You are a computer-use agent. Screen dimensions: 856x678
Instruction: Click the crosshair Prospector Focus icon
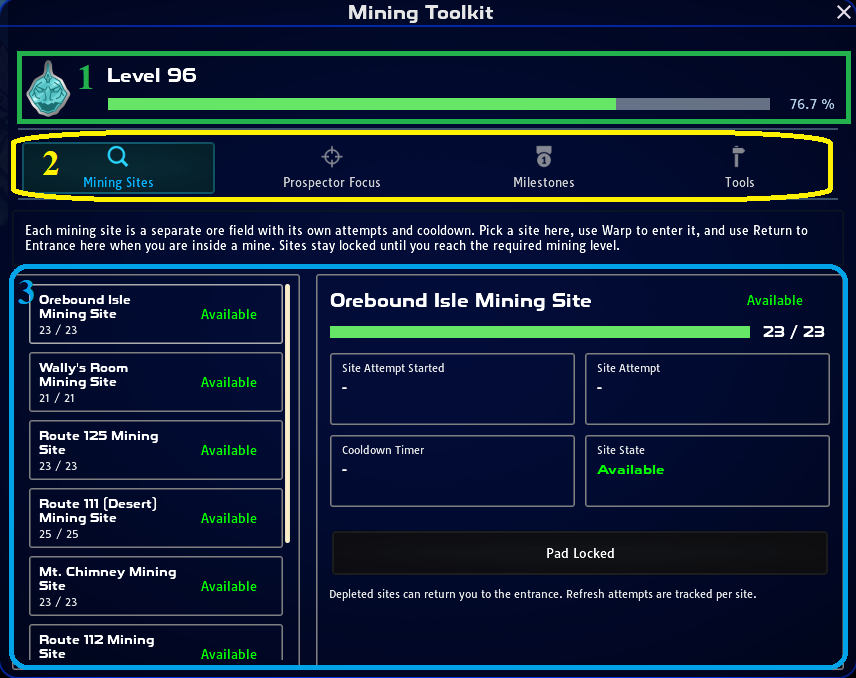click(331, 157)
